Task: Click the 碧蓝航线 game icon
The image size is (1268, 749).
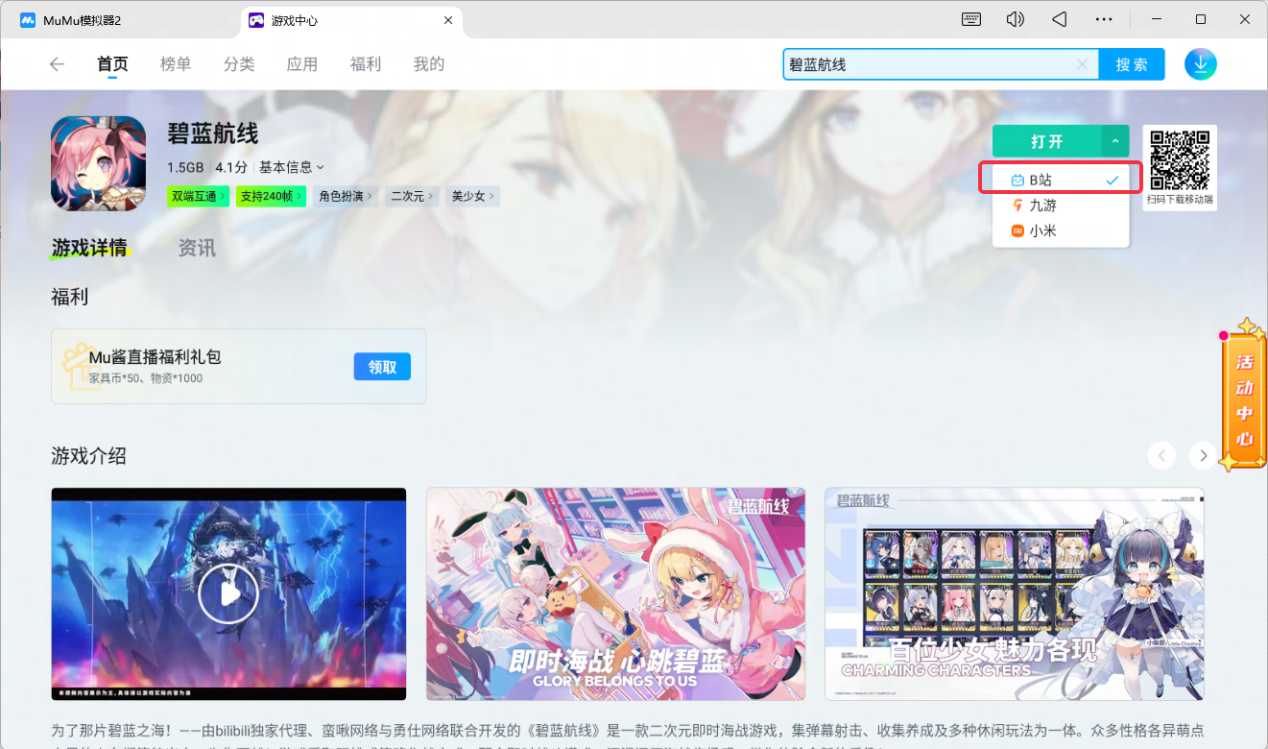Action: [x=98, y=163]
